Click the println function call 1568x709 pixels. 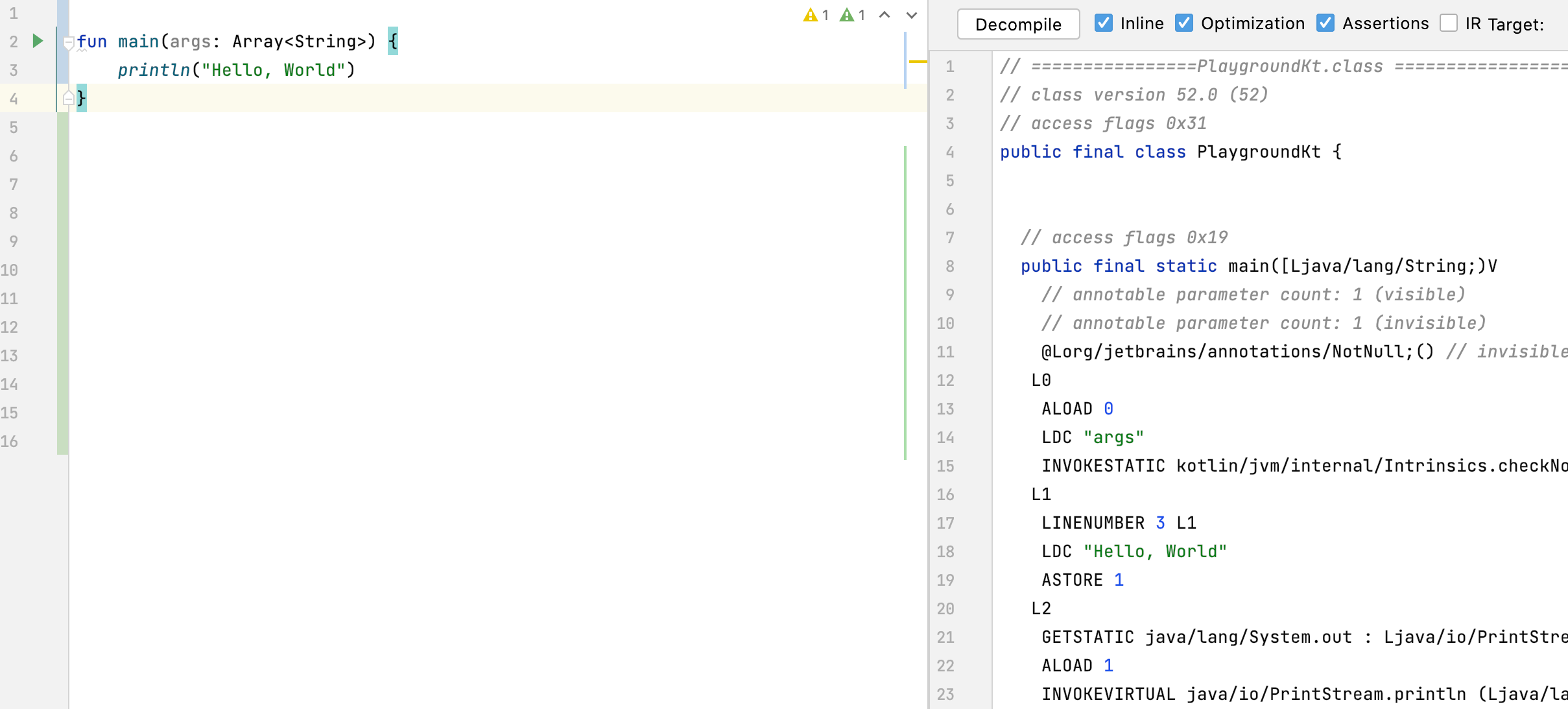point(154,70)
